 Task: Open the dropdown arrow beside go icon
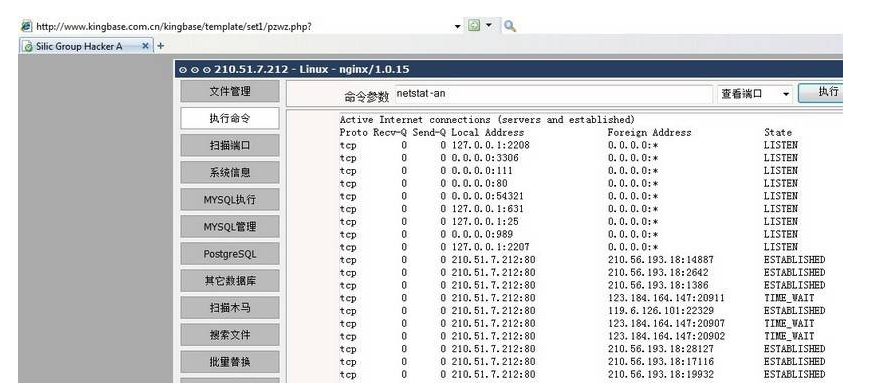pyautogui.click(x=488, y=26)
